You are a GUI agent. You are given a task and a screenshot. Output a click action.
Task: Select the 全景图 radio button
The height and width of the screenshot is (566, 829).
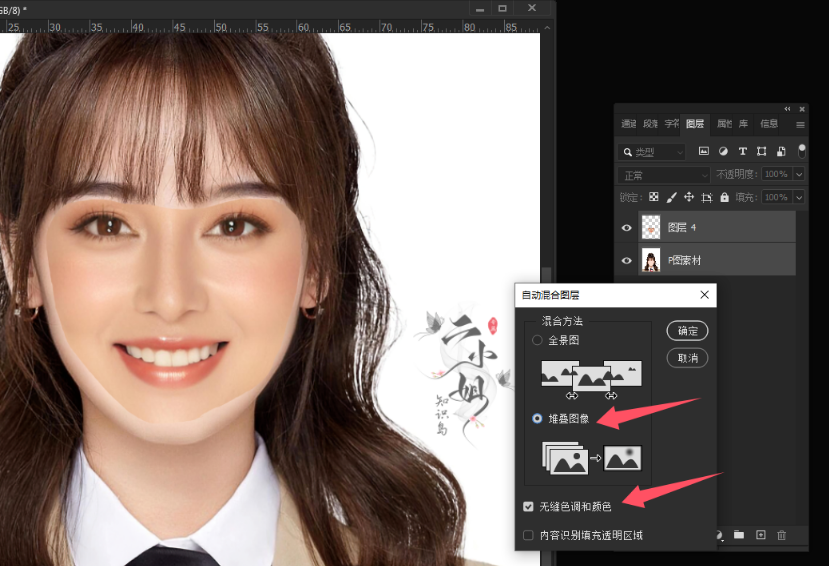click(537, 340)
